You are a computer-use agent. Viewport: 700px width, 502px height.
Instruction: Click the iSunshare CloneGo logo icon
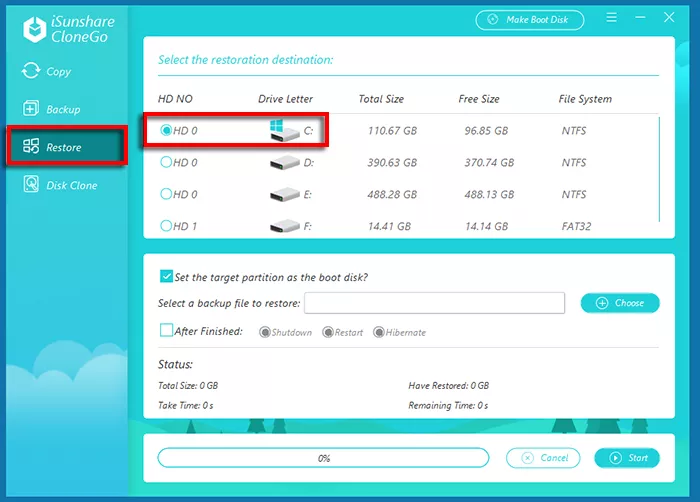coord(34,29)
